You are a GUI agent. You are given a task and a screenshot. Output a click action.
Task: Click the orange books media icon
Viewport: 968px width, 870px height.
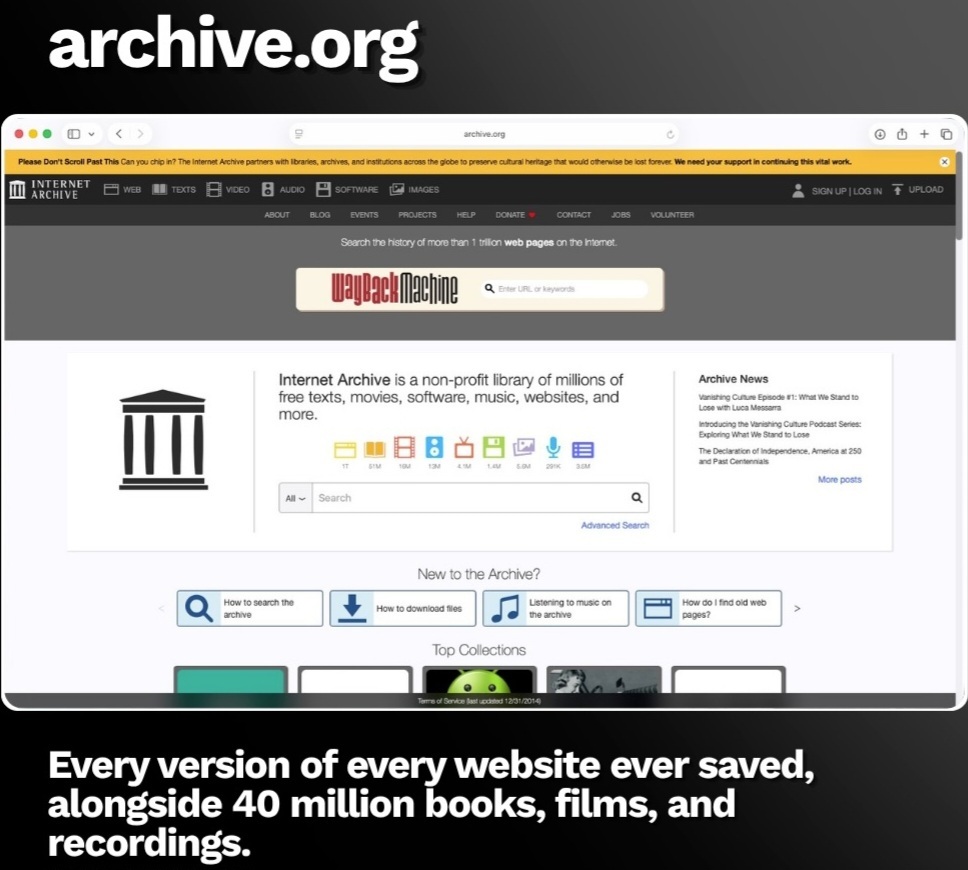coord(374,449)
